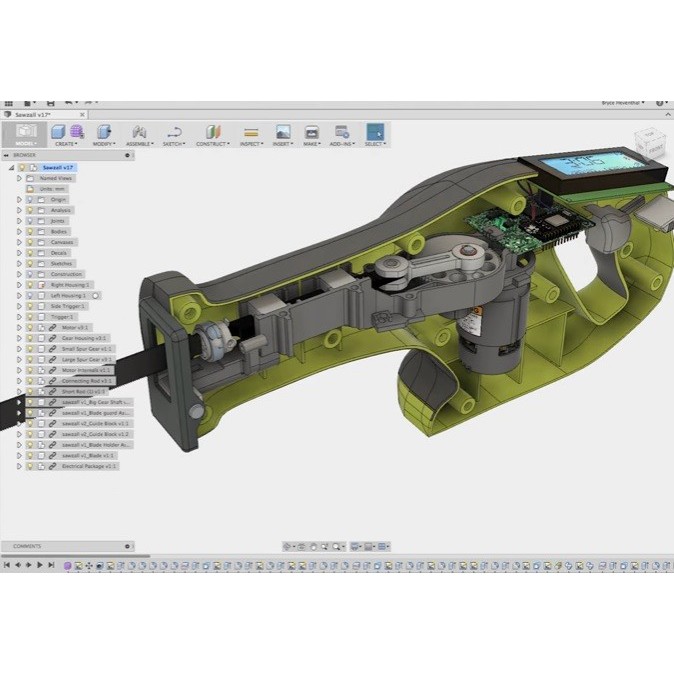The image size is (674, 674).
Task: Click the ViewCube in the corner
Action: 649,144
